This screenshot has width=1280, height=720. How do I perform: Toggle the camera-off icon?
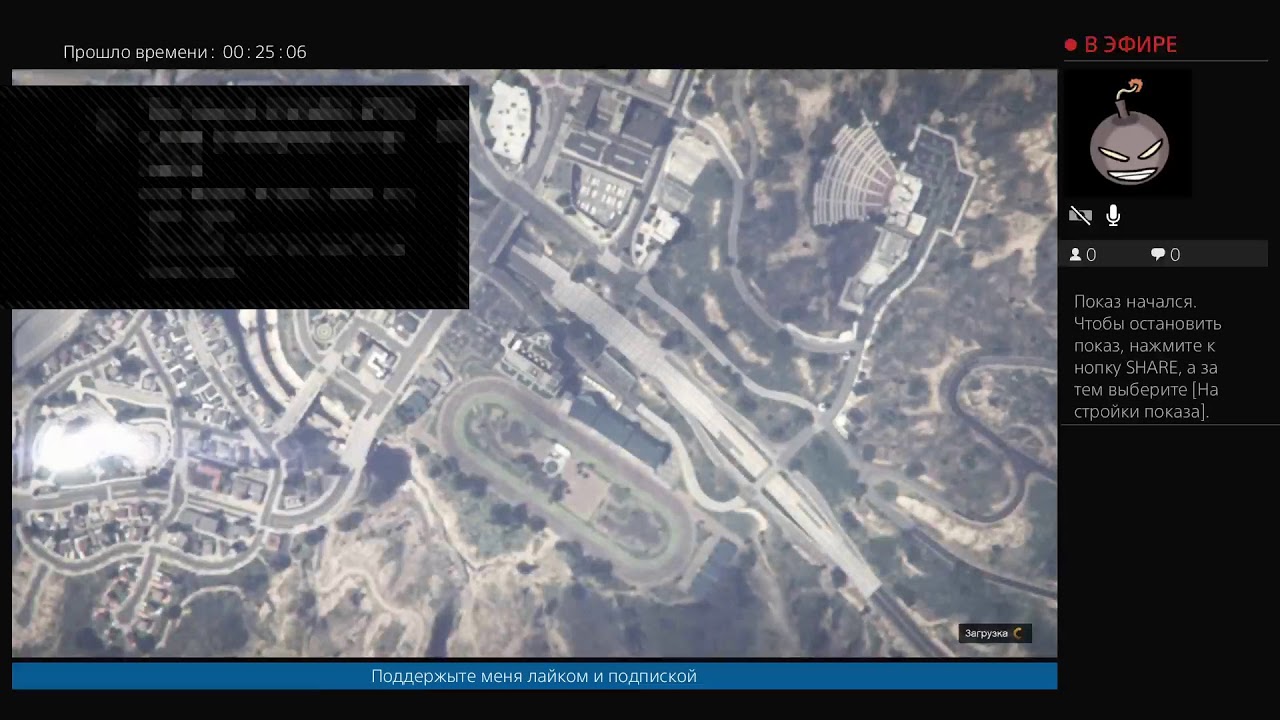tap(1080, 215)
